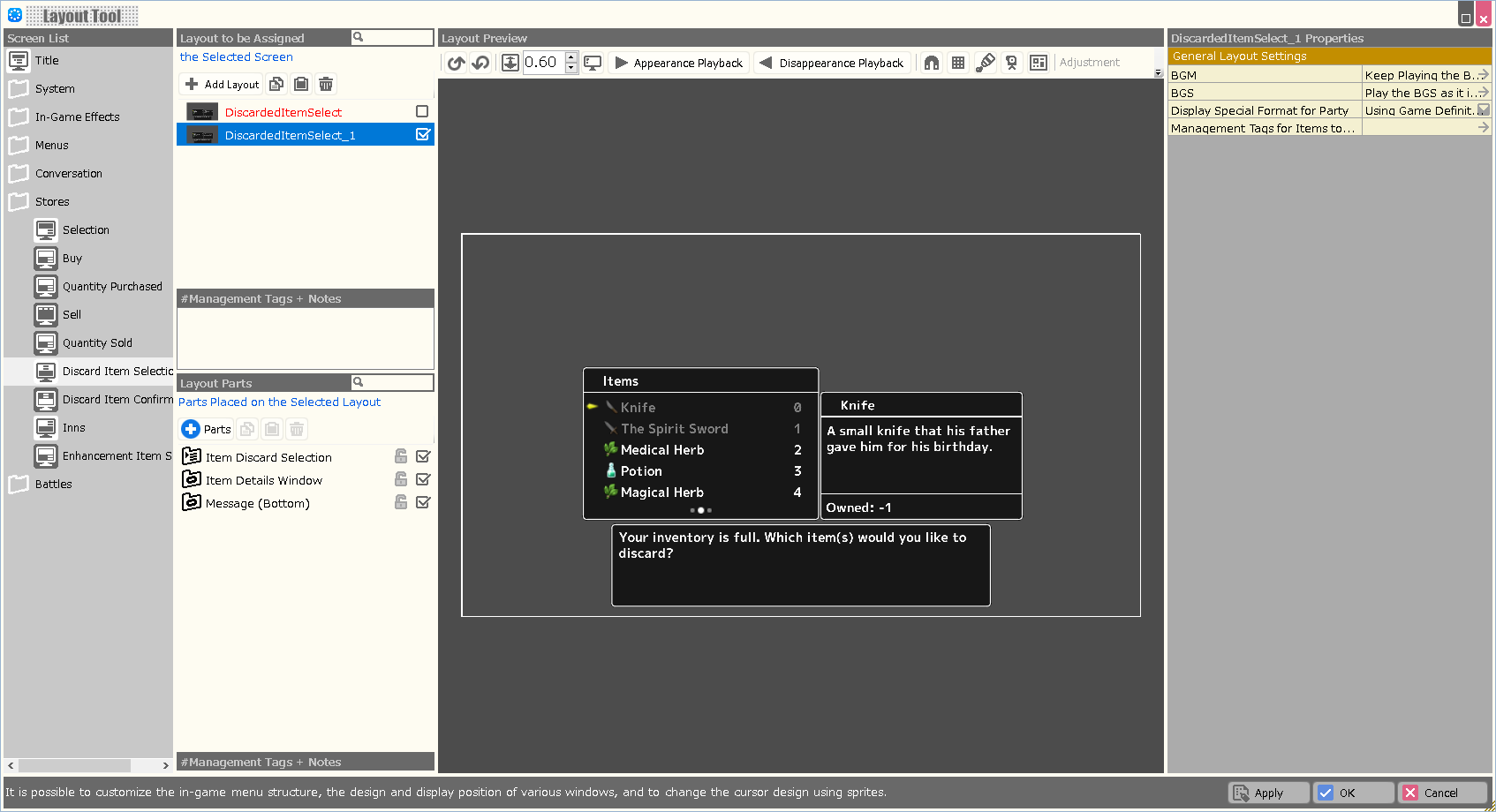The image size is (1496, 812).
Task: Open Display Special Format for Party dropdown
Action: click(1483, 110)
